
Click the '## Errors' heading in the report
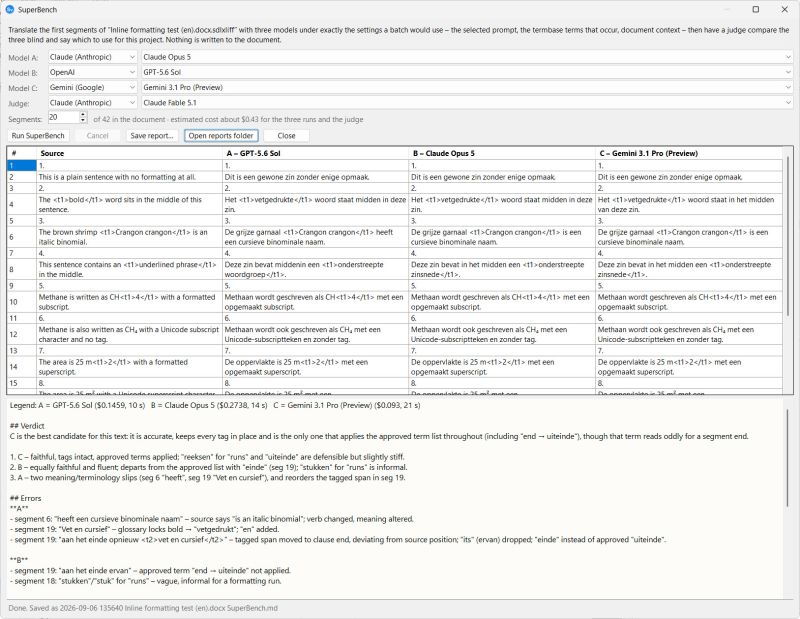(26, 498)
